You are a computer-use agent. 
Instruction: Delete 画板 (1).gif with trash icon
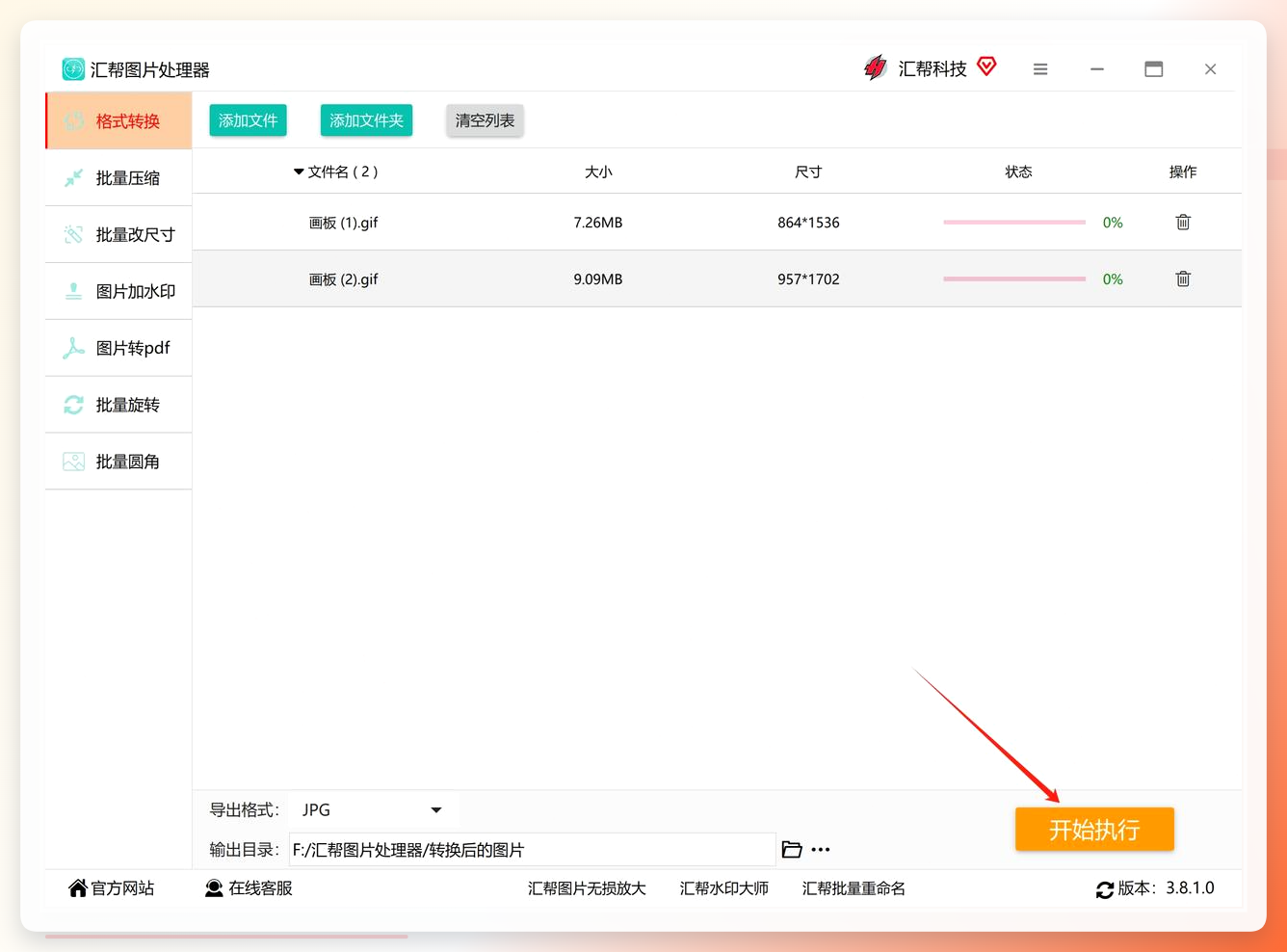pos(1183,223)
